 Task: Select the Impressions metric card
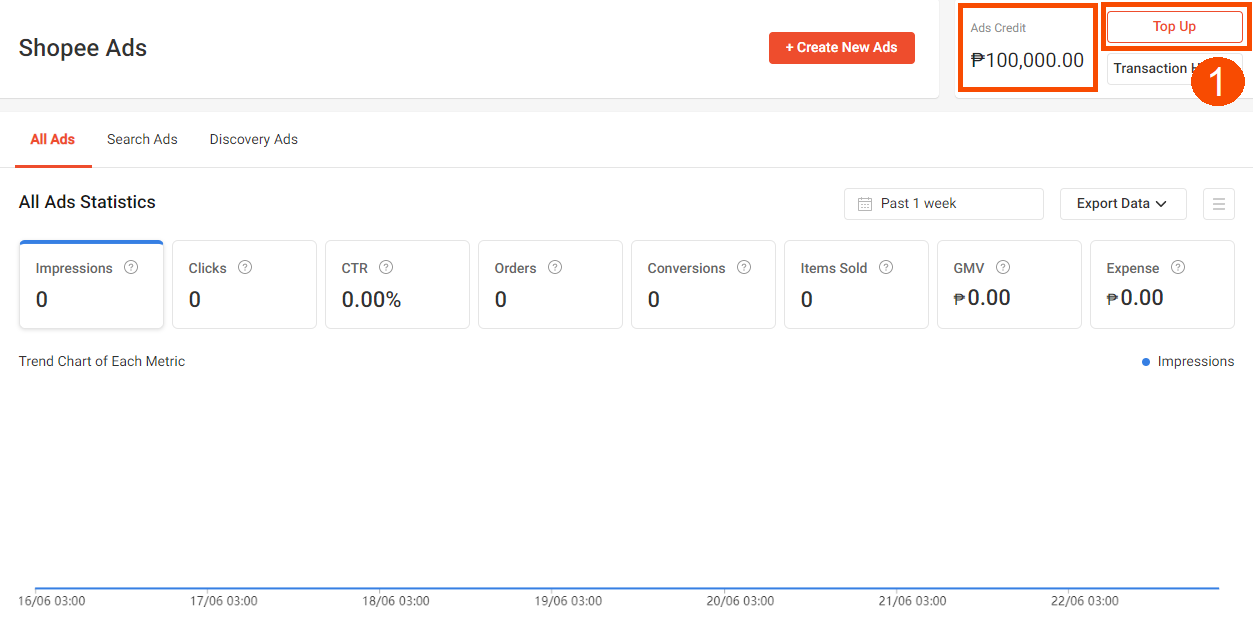click(91, 285)
